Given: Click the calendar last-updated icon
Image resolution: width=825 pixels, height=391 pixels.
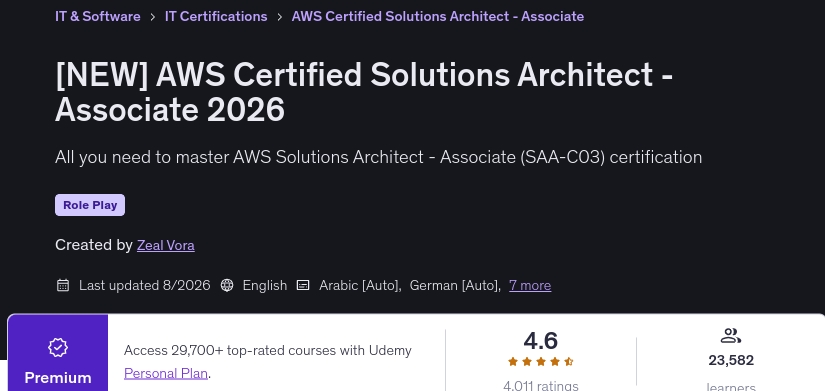Looking at the screenshot, I should pos(63,285).
